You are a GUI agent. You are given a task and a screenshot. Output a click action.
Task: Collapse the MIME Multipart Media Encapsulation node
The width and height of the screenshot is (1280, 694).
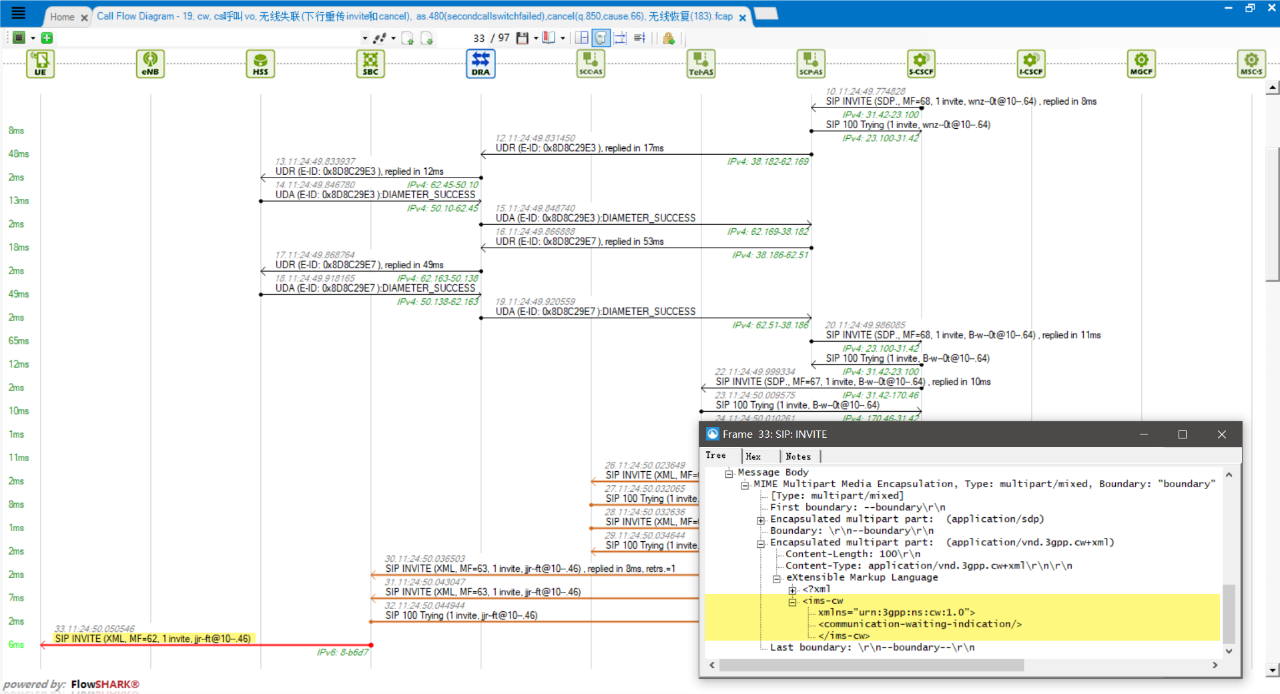(745, 484)
